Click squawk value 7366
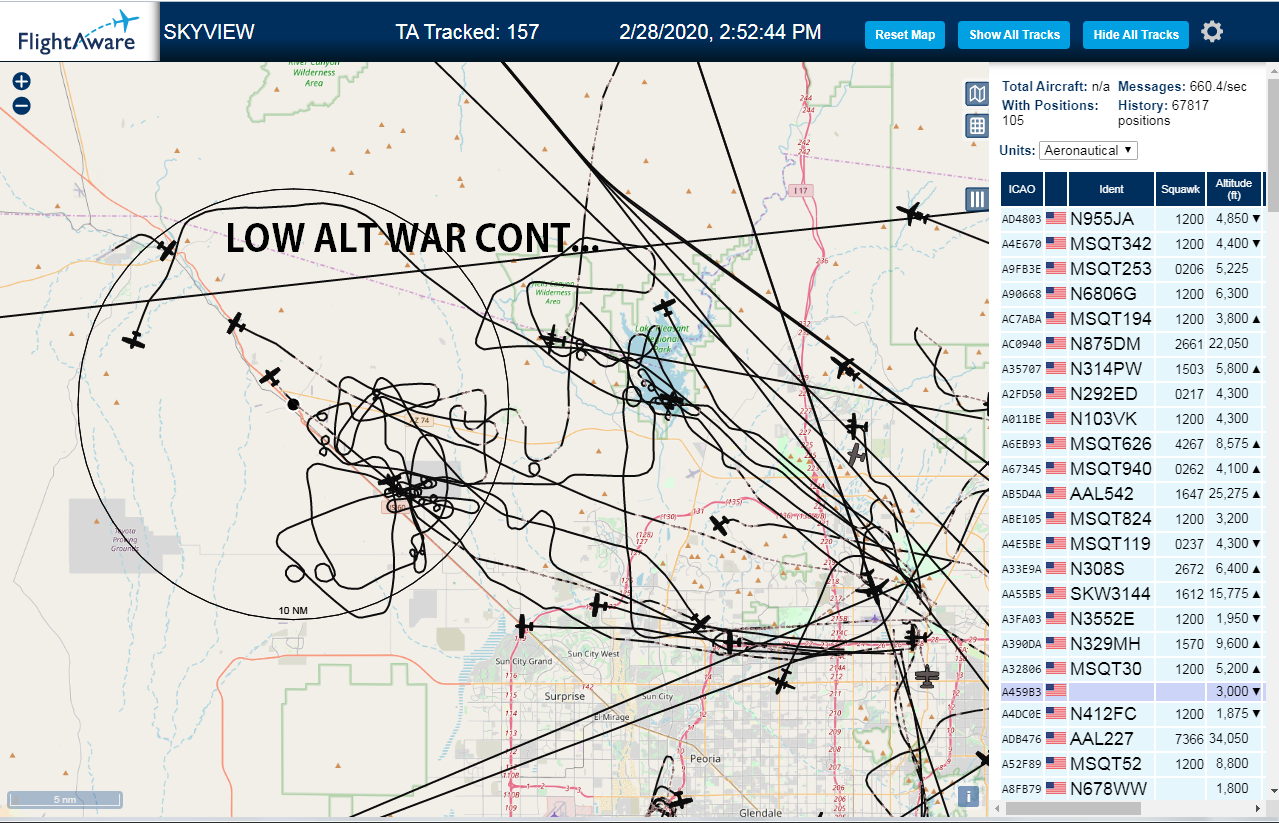1279x823 pixels. (1190, 739)
